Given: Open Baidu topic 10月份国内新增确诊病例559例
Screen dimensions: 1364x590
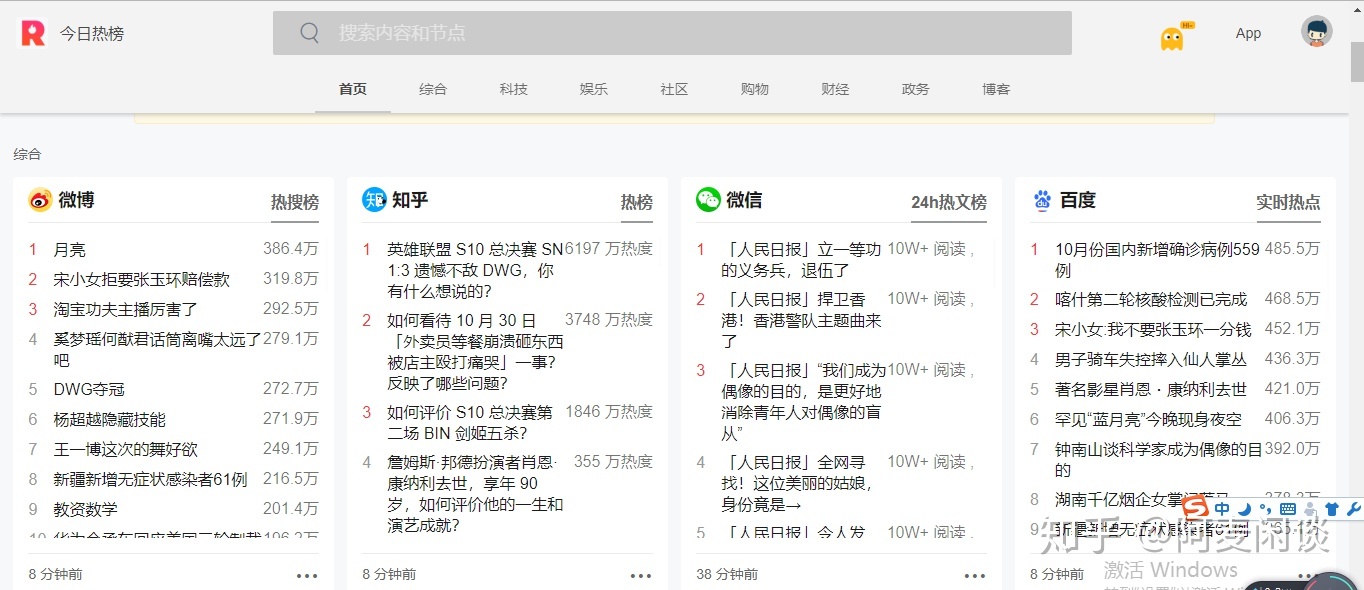Looking at the screenshot, I should point(1157,259).
